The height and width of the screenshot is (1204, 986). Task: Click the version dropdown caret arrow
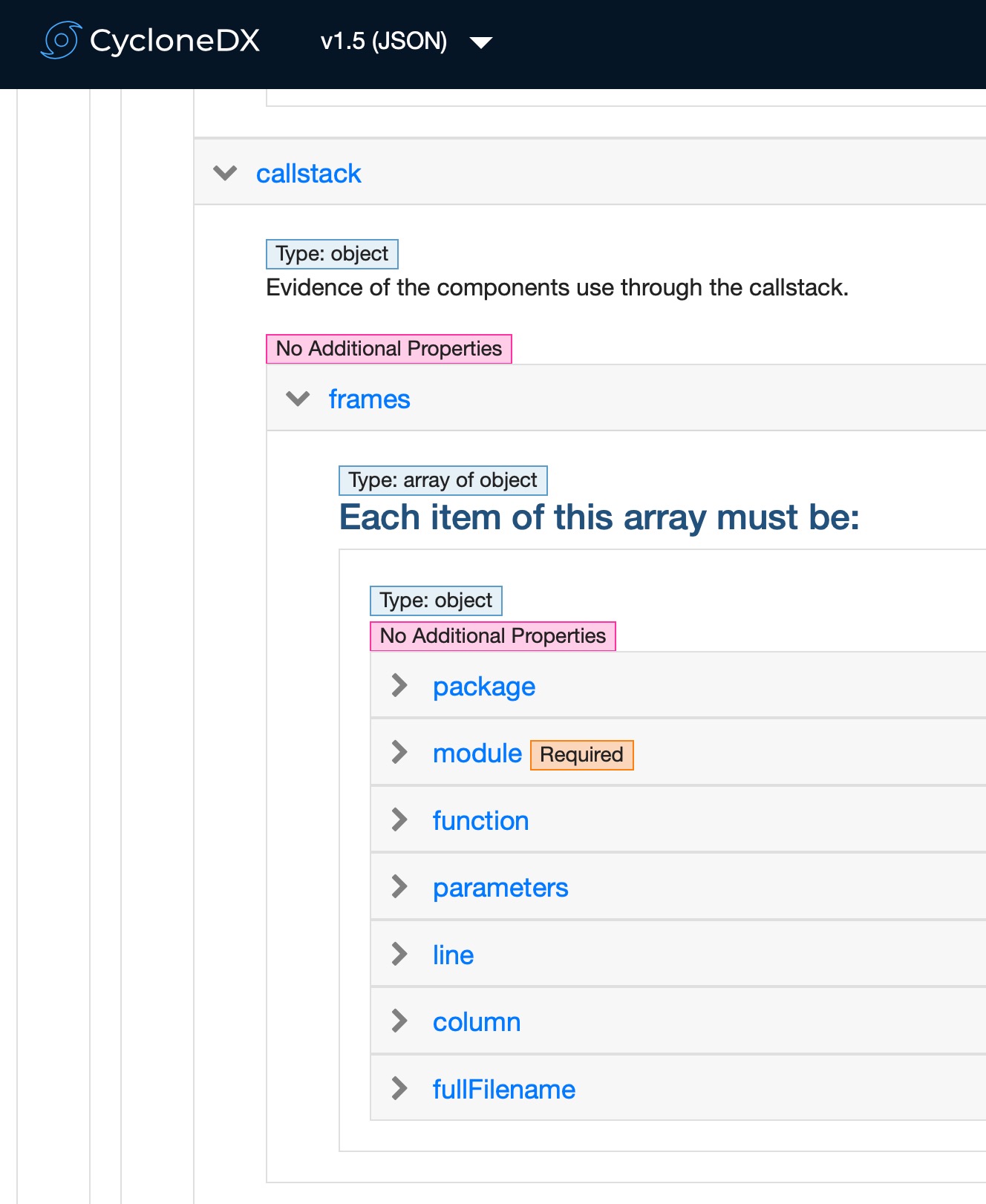[x=481, y=43]
